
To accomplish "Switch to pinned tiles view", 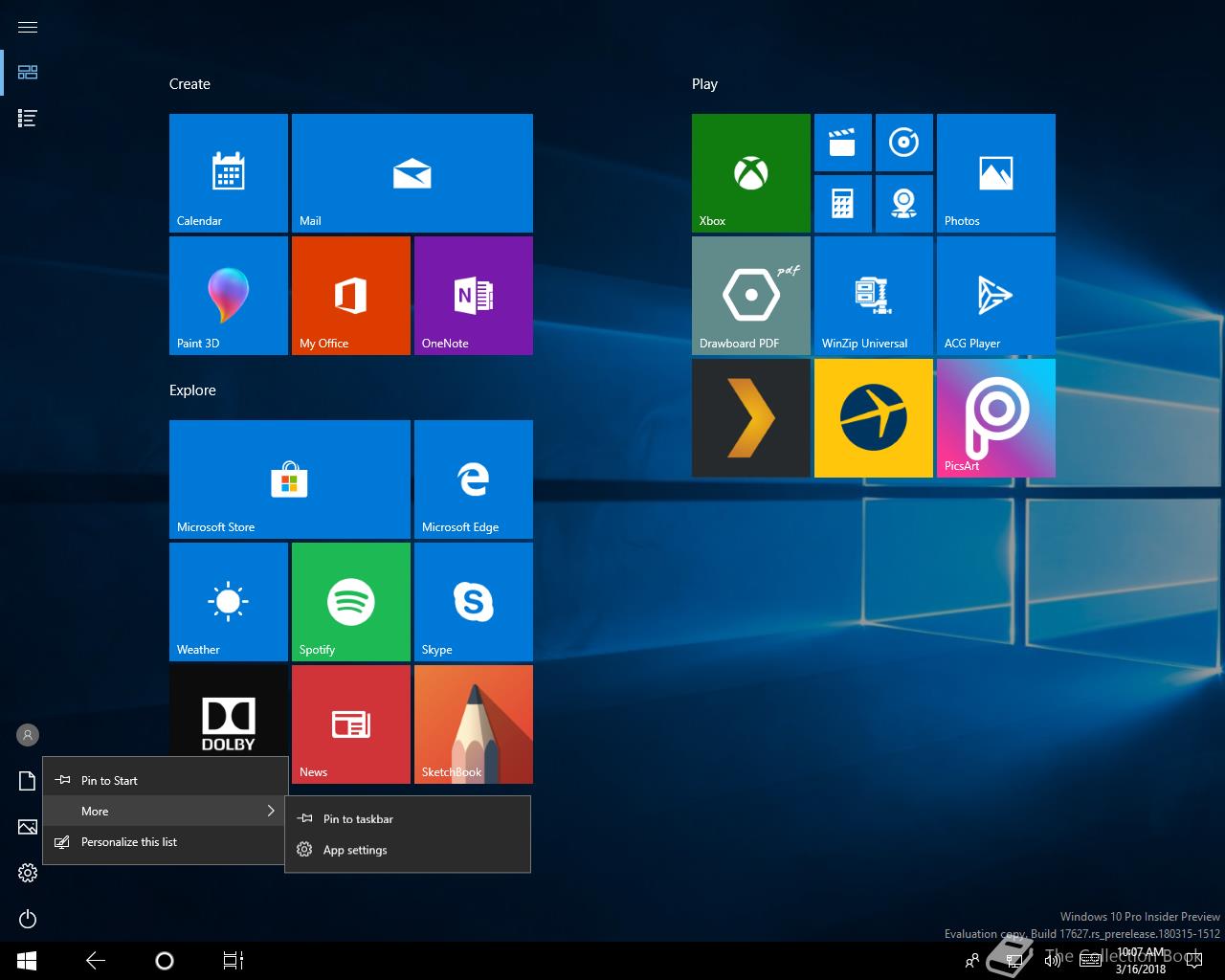I will 28,73.
